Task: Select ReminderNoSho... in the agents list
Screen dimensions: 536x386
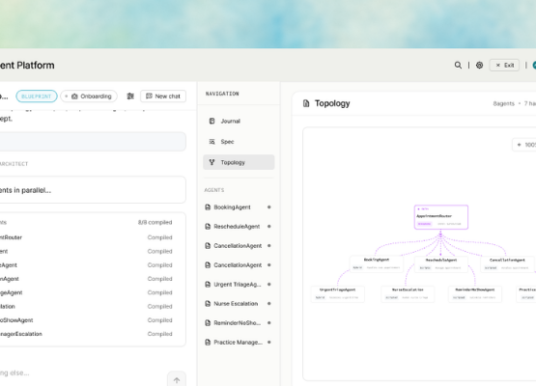Action: (x=237, y=323)
